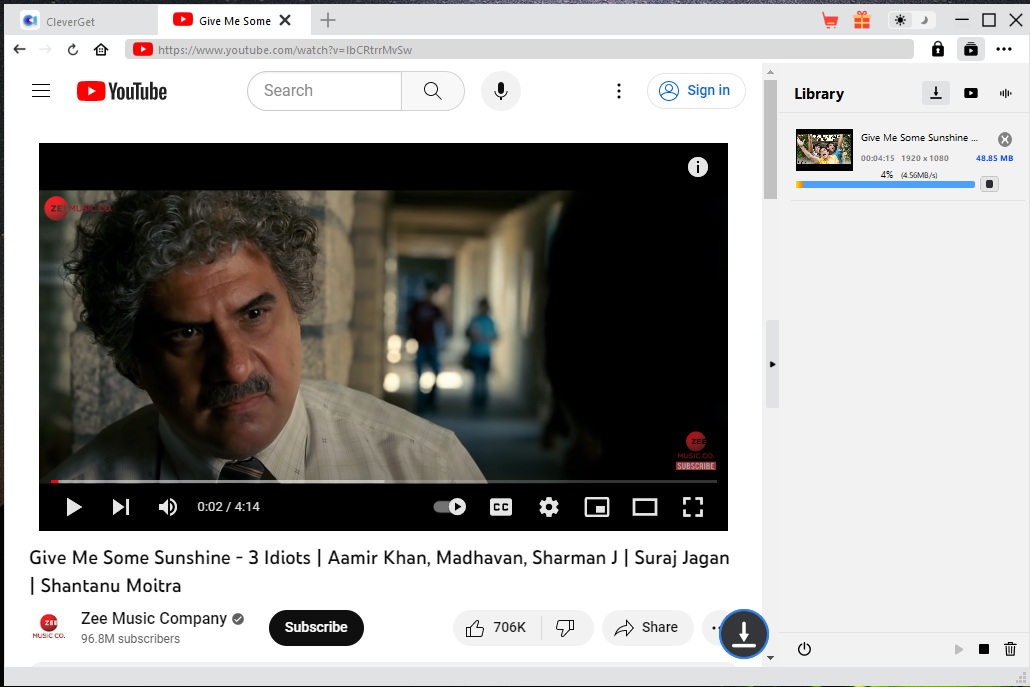Image resolution: width=1030 pixels, height=687 pixels.
Task: Click the video playback progress bar
Action: click(383, 481)
